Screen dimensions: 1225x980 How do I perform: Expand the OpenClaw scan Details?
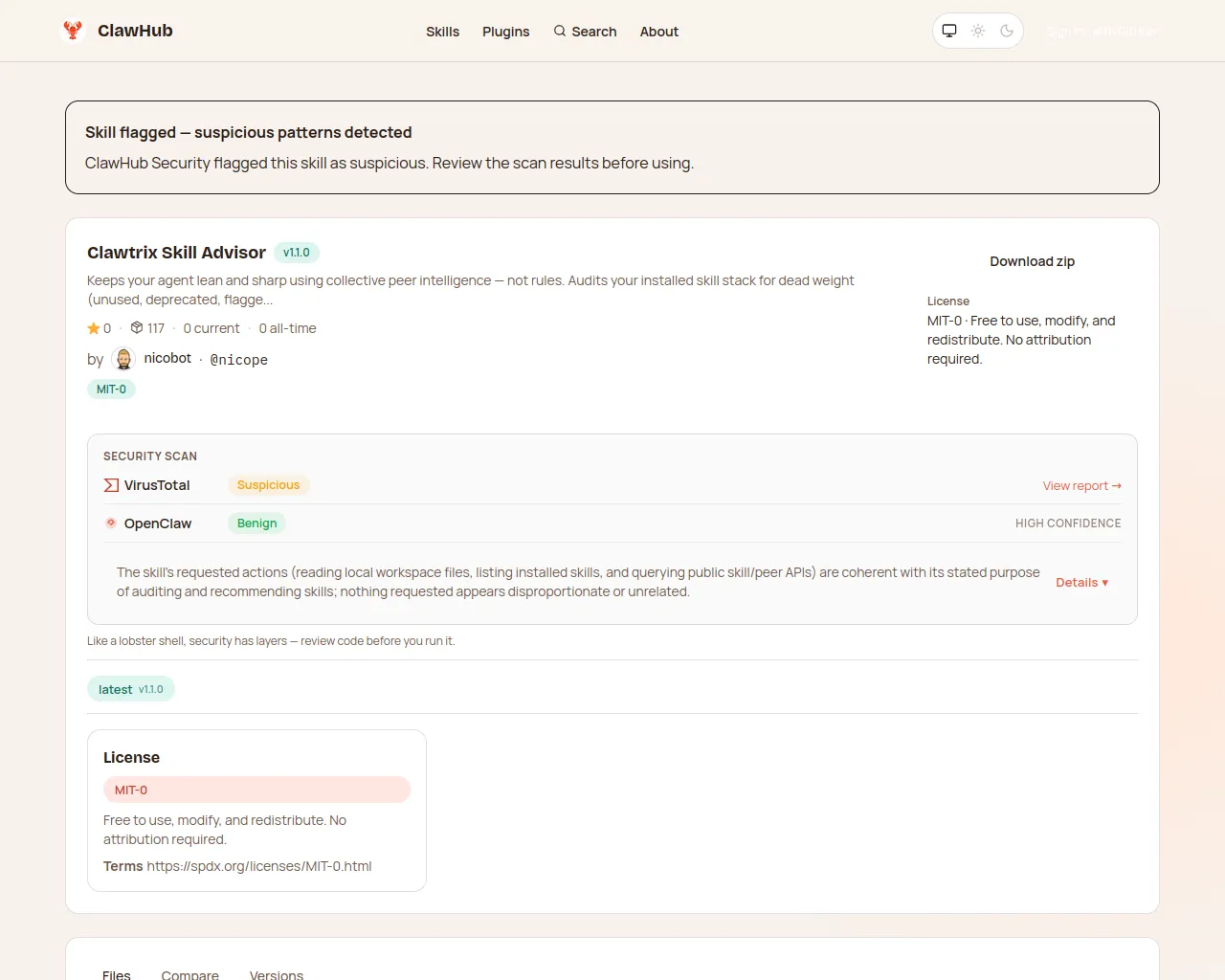click(x=1081, y=582)
